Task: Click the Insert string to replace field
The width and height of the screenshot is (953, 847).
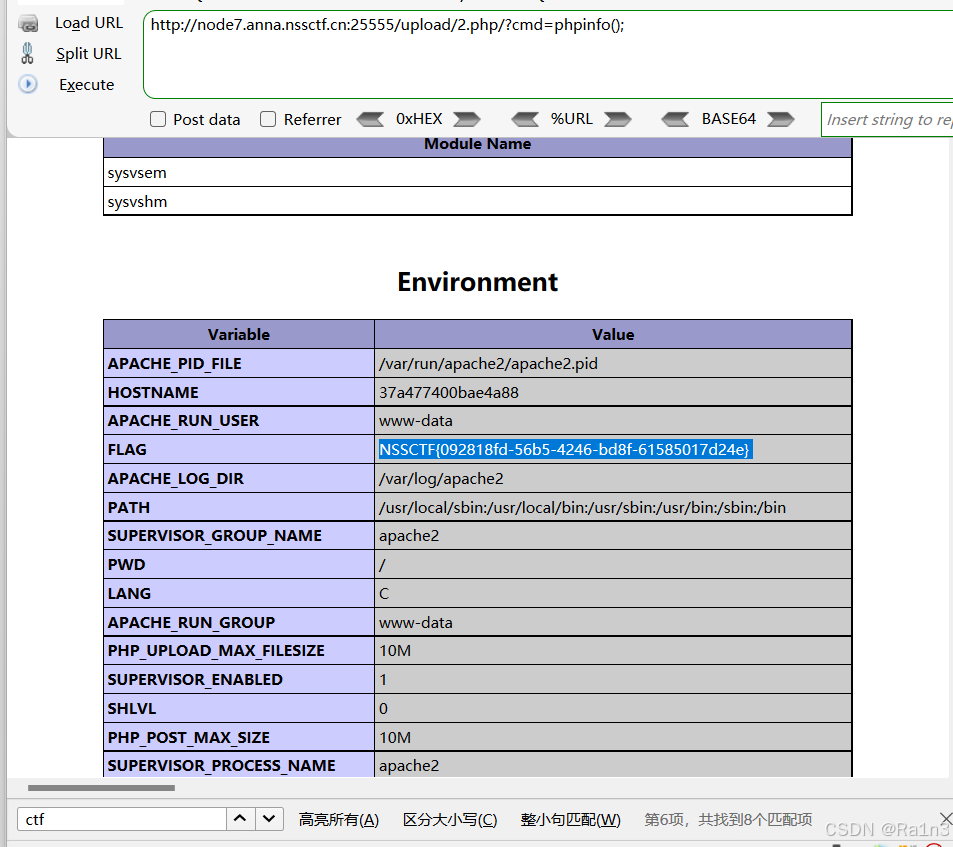Action: click(x=888, y=119)
